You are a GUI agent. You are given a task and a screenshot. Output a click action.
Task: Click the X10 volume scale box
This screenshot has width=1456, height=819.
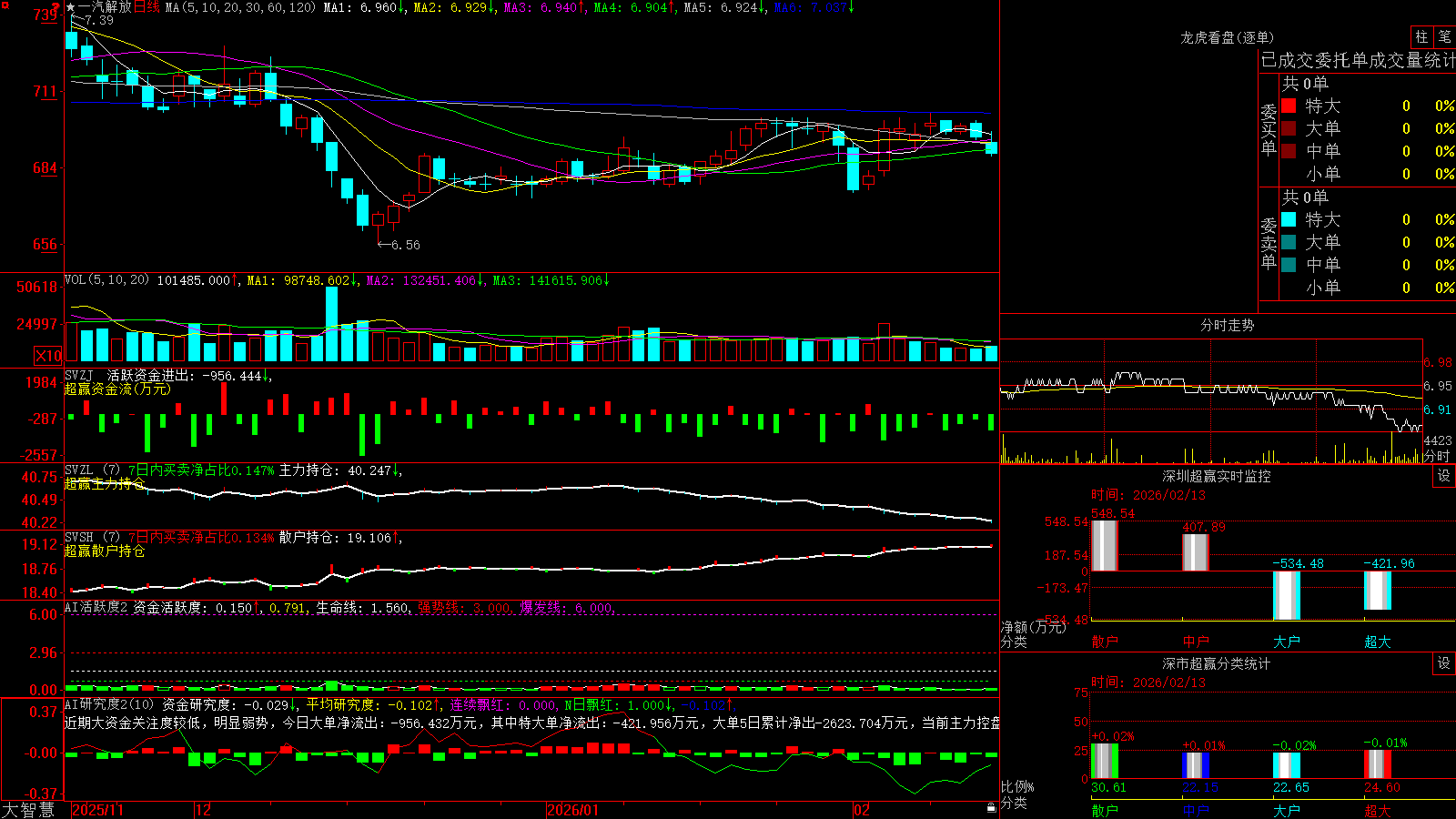pyautogui.click(x=48, y=356)
